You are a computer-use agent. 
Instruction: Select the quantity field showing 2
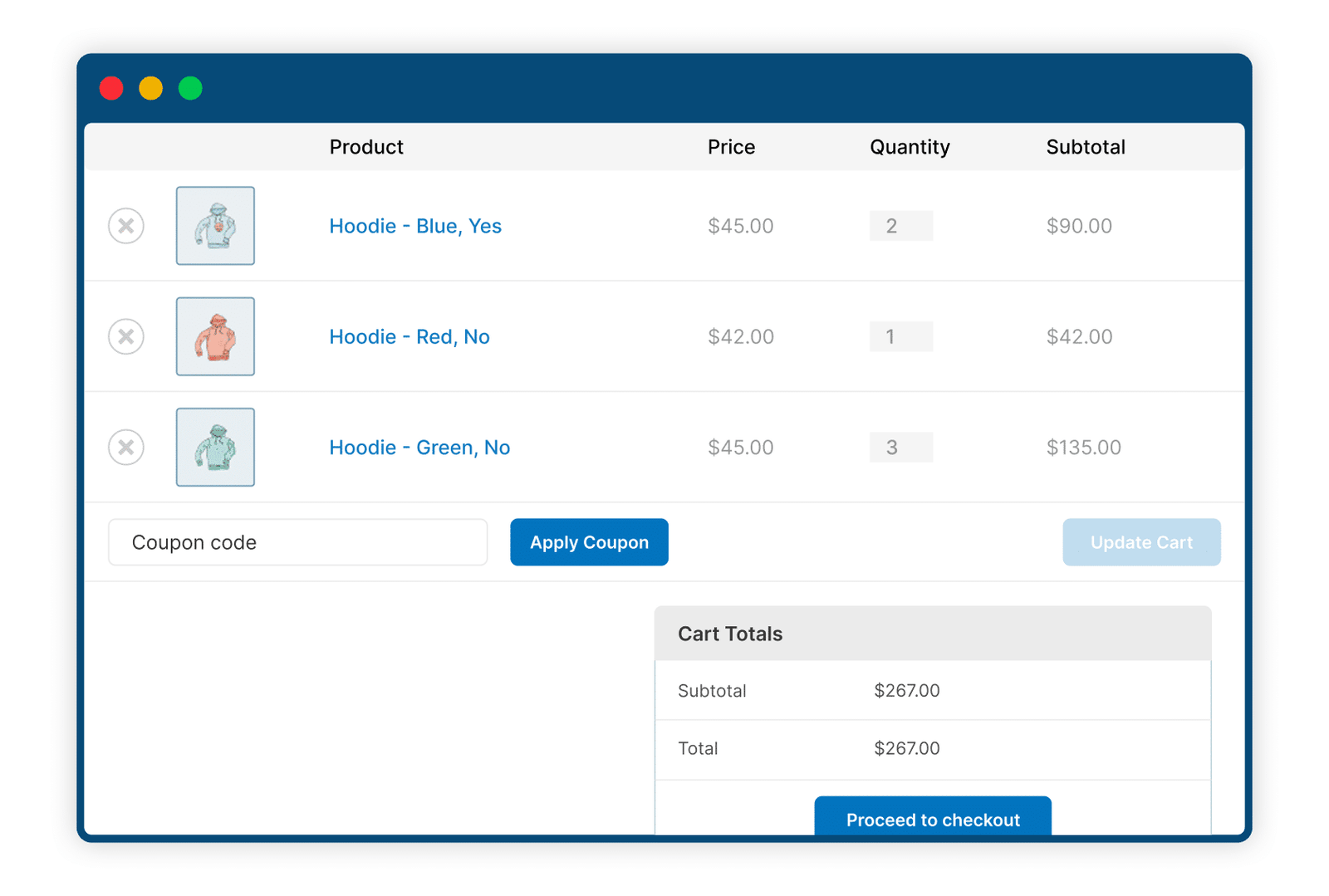pyautogui.click(x=901, y=226)
